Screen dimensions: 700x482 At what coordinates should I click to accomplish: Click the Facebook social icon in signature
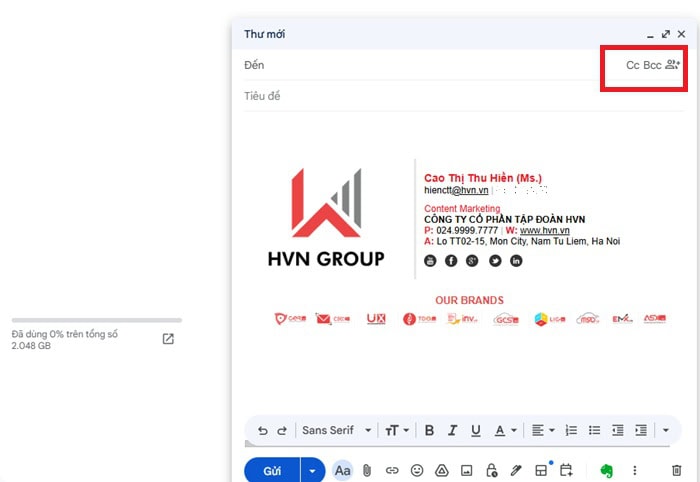(451, 261)
